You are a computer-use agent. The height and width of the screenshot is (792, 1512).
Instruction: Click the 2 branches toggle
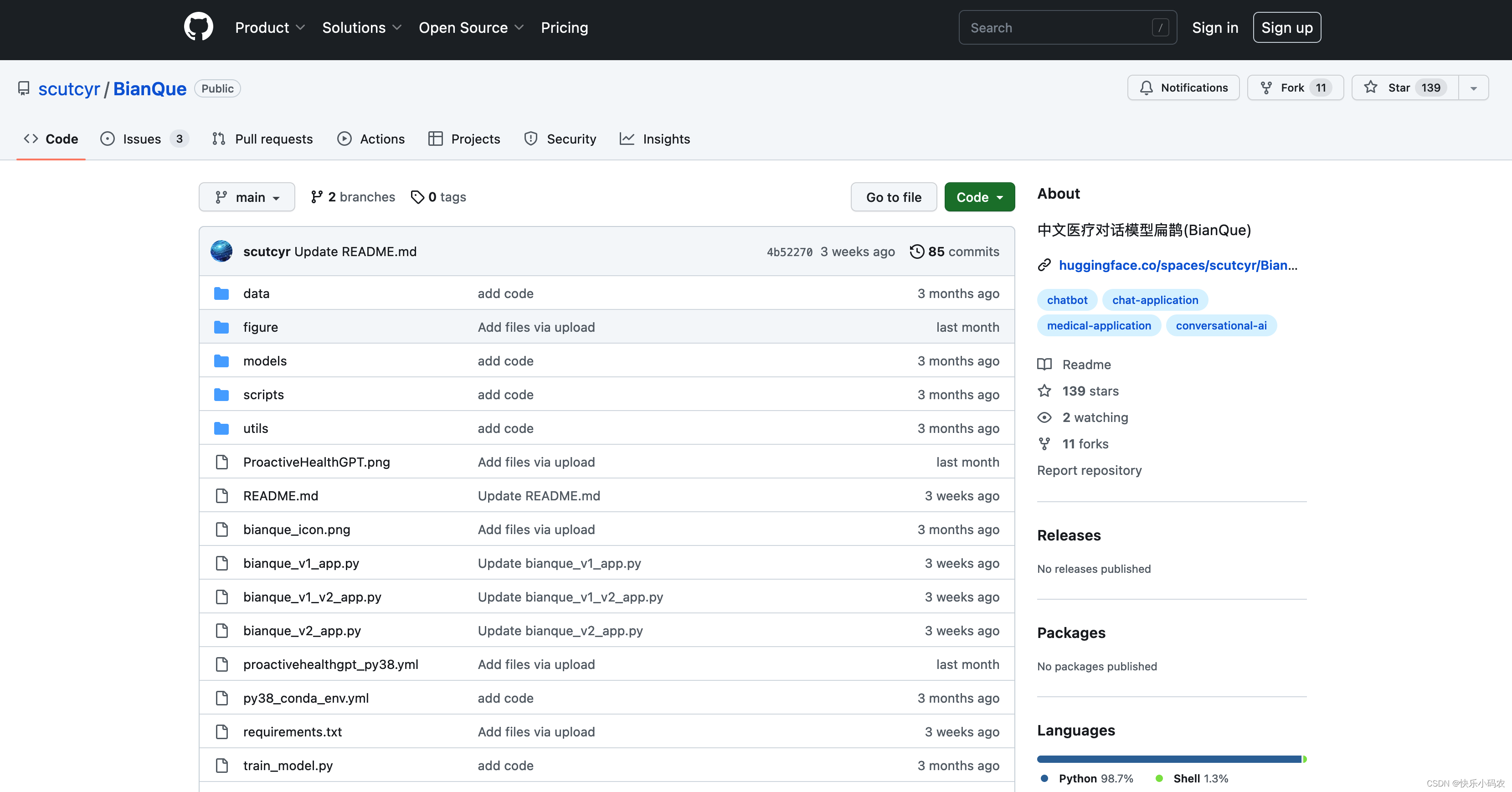click(353, 196)
